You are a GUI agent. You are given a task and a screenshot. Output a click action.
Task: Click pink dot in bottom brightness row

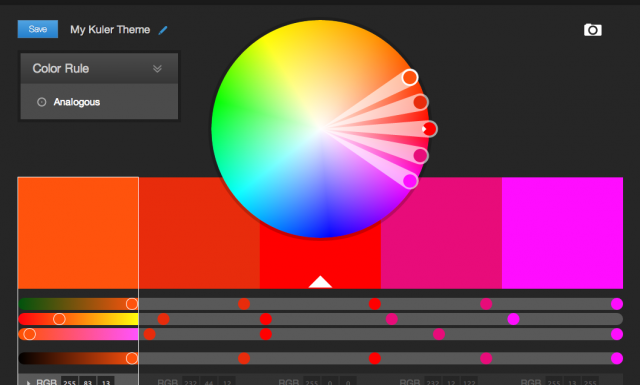[486, 358]
